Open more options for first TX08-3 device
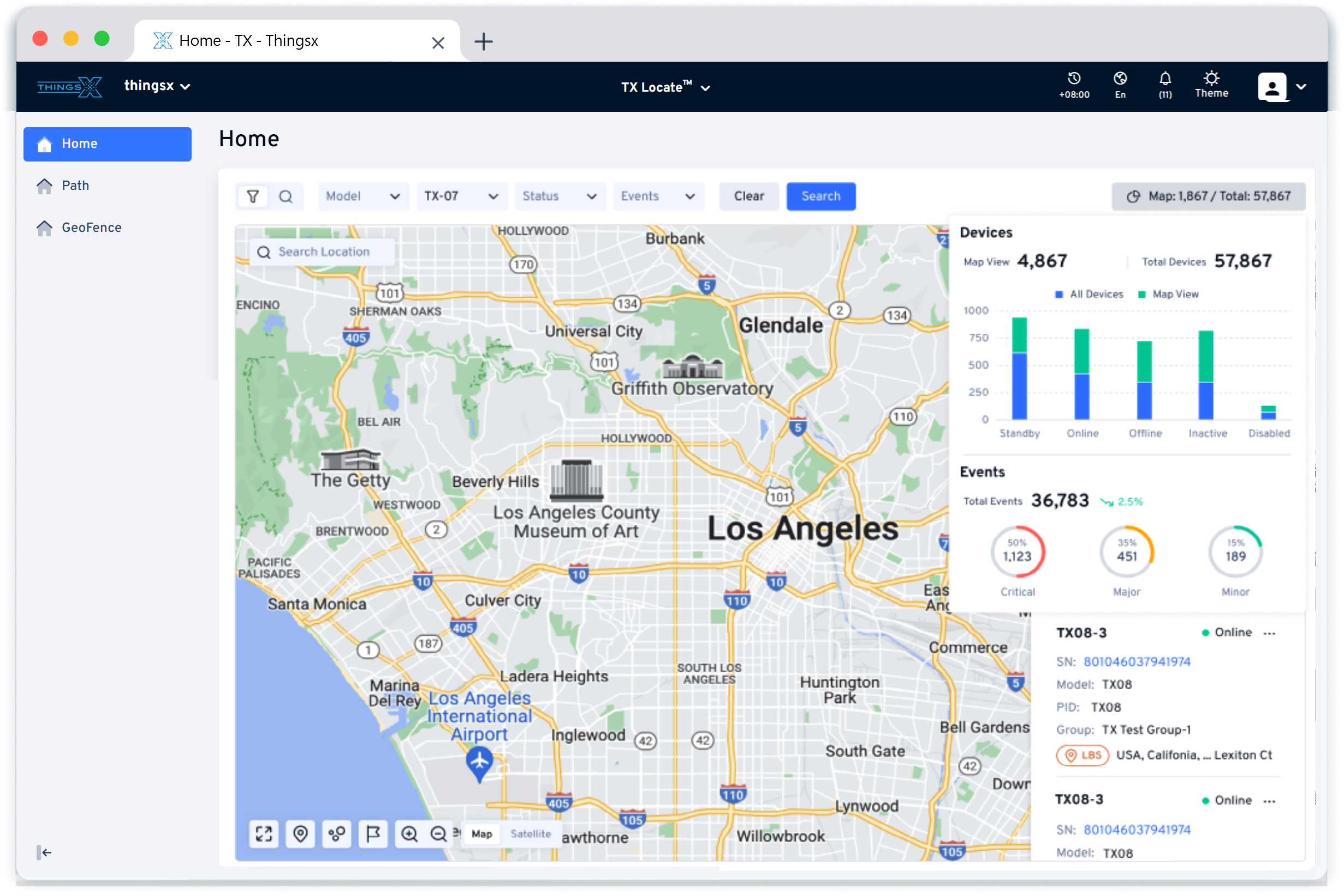This screenshot has height=896, width=1344. tap(1270, 632)
